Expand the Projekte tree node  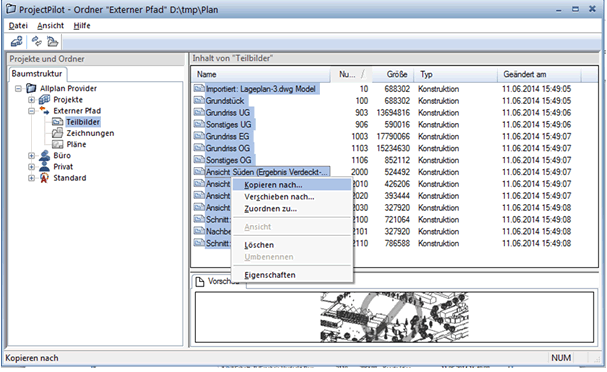click(x=31, y=100)
